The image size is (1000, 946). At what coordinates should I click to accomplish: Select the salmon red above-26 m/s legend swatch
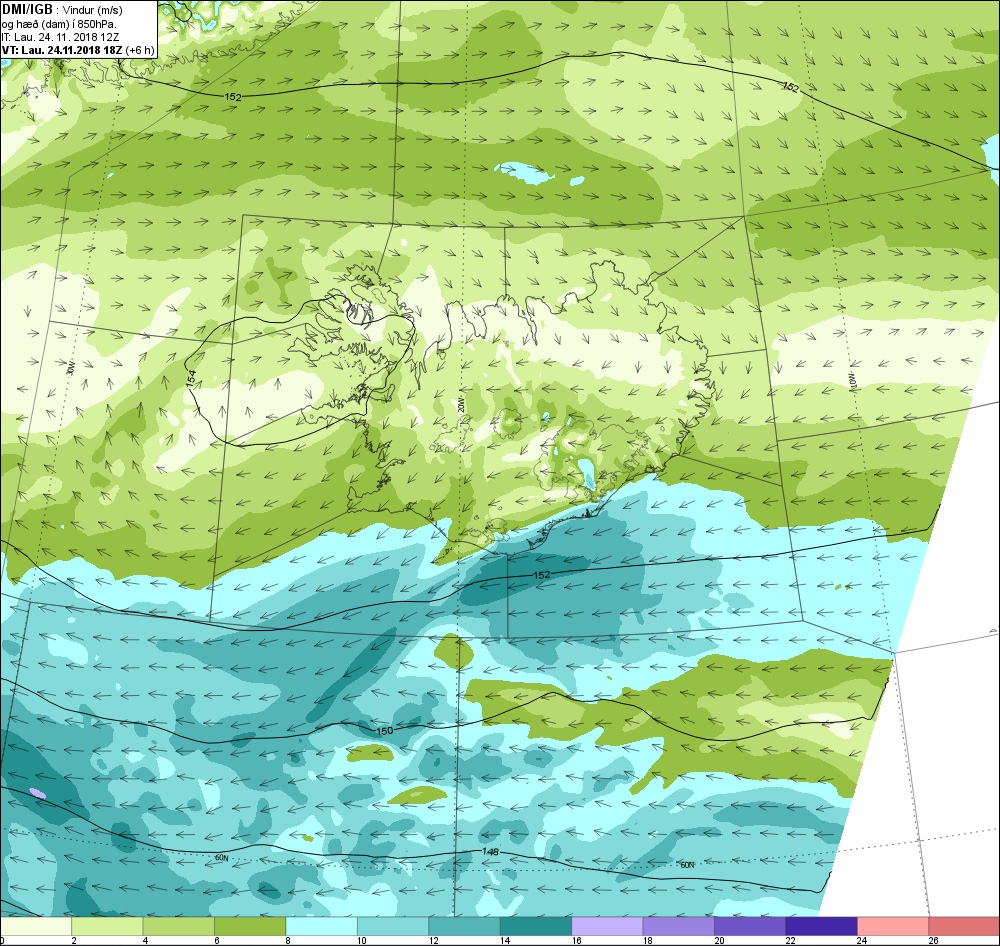pyautogui.click(x=964, y=926)
